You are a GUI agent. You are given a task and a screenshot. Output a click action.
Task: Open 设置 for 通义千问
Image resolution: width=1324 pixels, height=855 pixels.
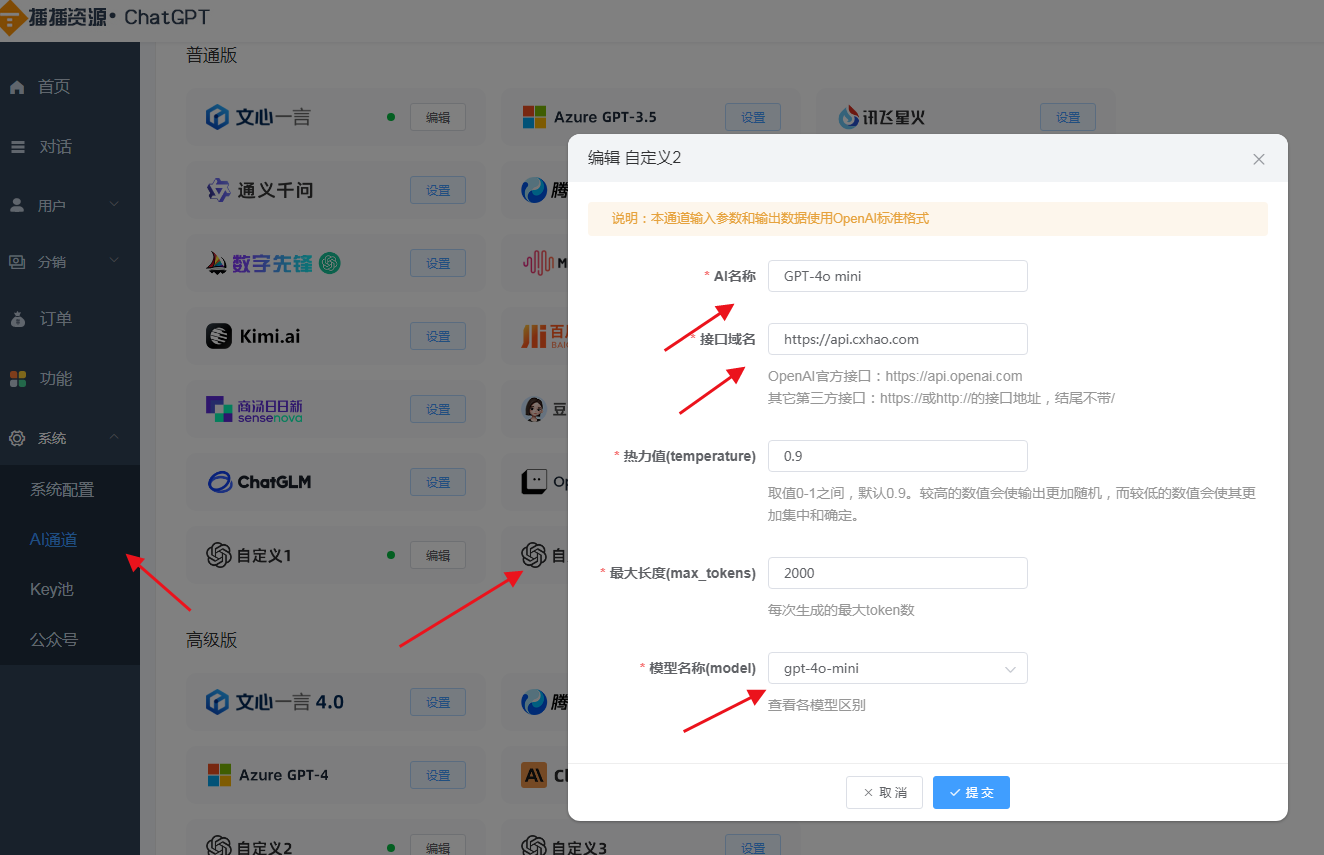click(438, 190)
